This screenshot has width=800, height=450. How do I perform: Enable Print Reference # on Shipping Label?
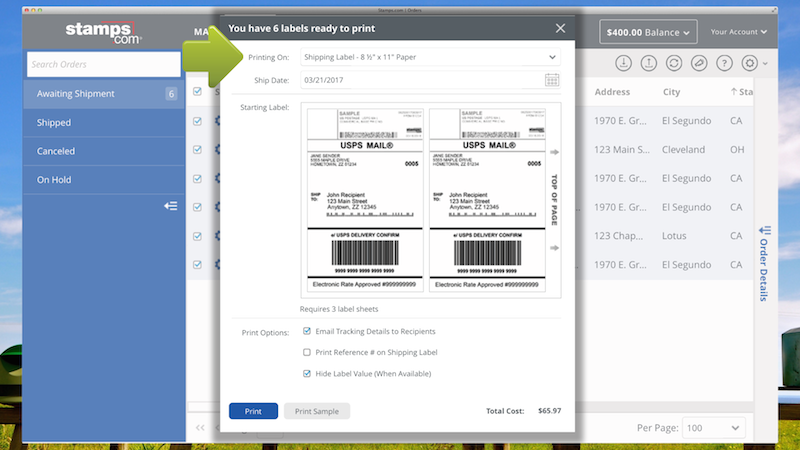[x=307, y=352]
